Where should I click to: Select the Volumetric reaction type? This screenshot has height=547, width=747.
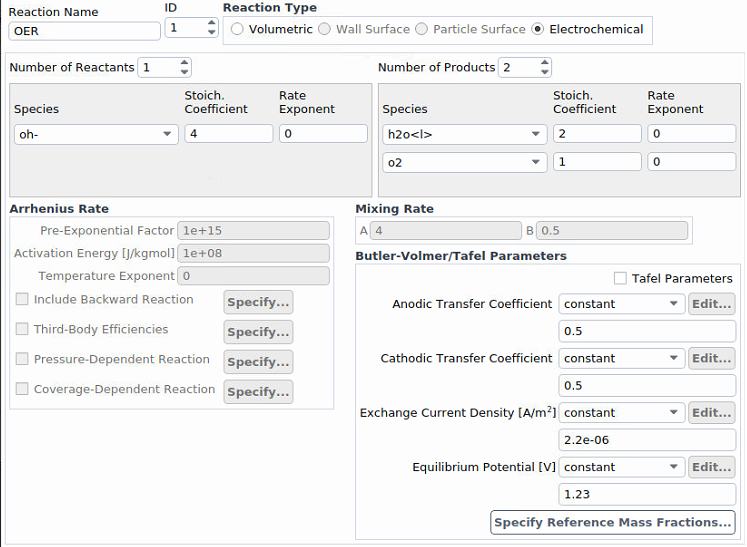point(237,29)
